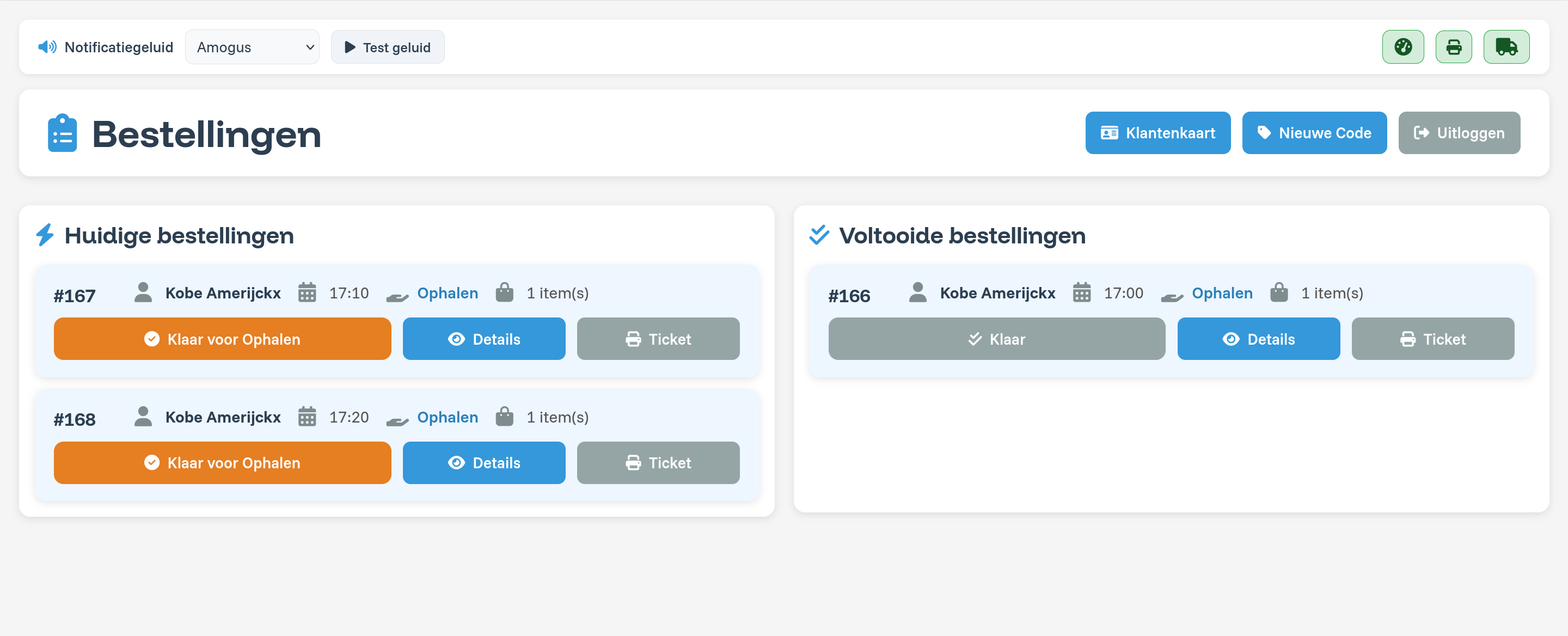Open the Klantenkaart panel
Screen dimensions: 1568x636
(1157, 133)
